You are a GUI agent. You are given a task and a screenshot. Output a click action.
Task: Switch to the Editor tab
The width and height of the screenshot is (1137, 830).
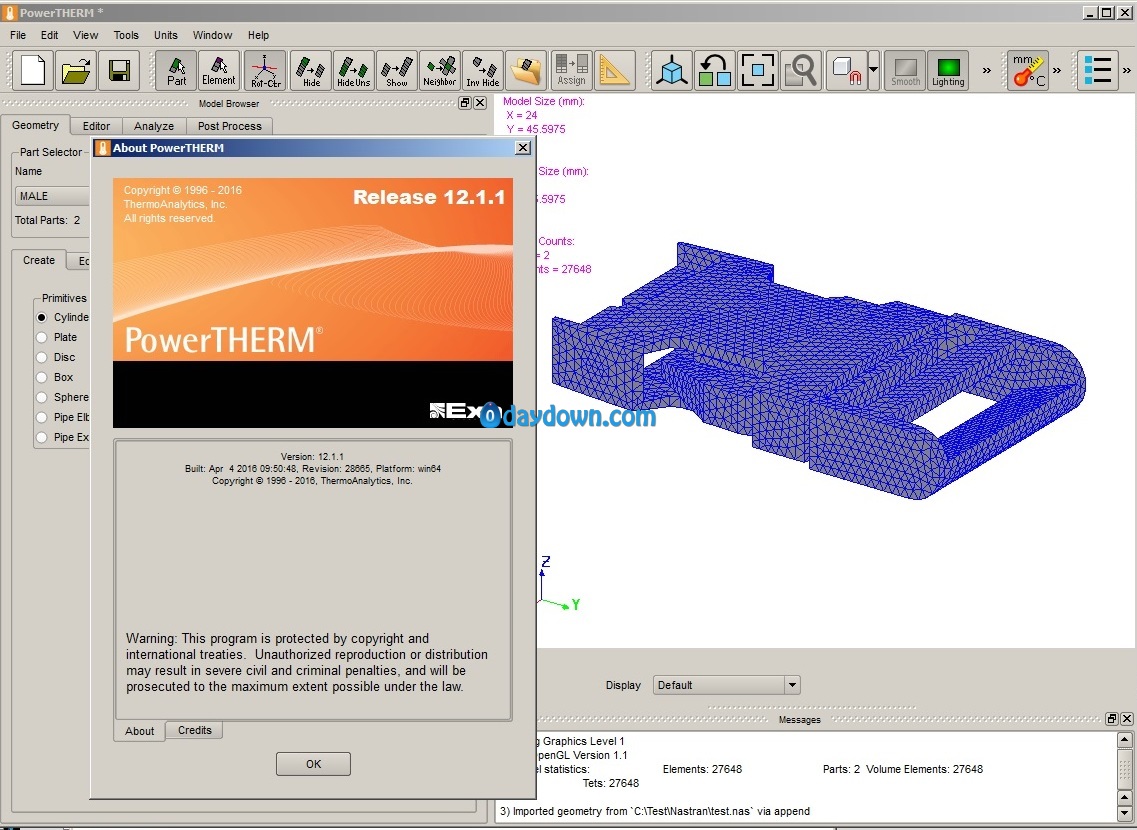[x=96, y=126]
